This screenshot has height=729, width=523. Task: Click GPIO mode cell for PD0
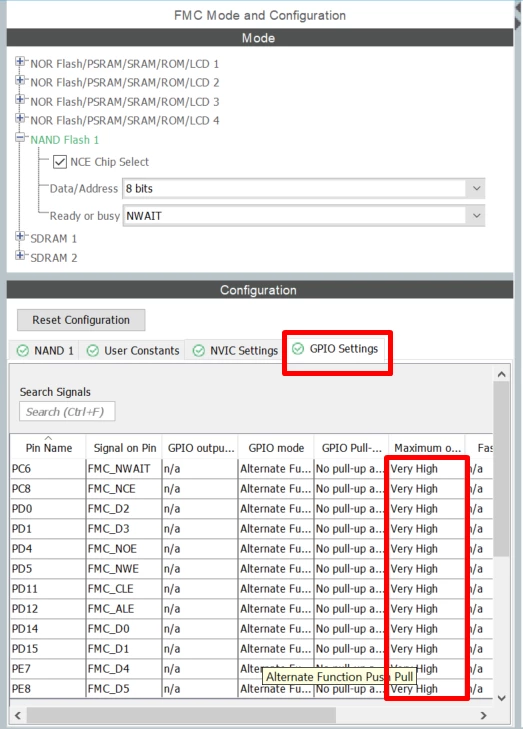click(276, 509)
